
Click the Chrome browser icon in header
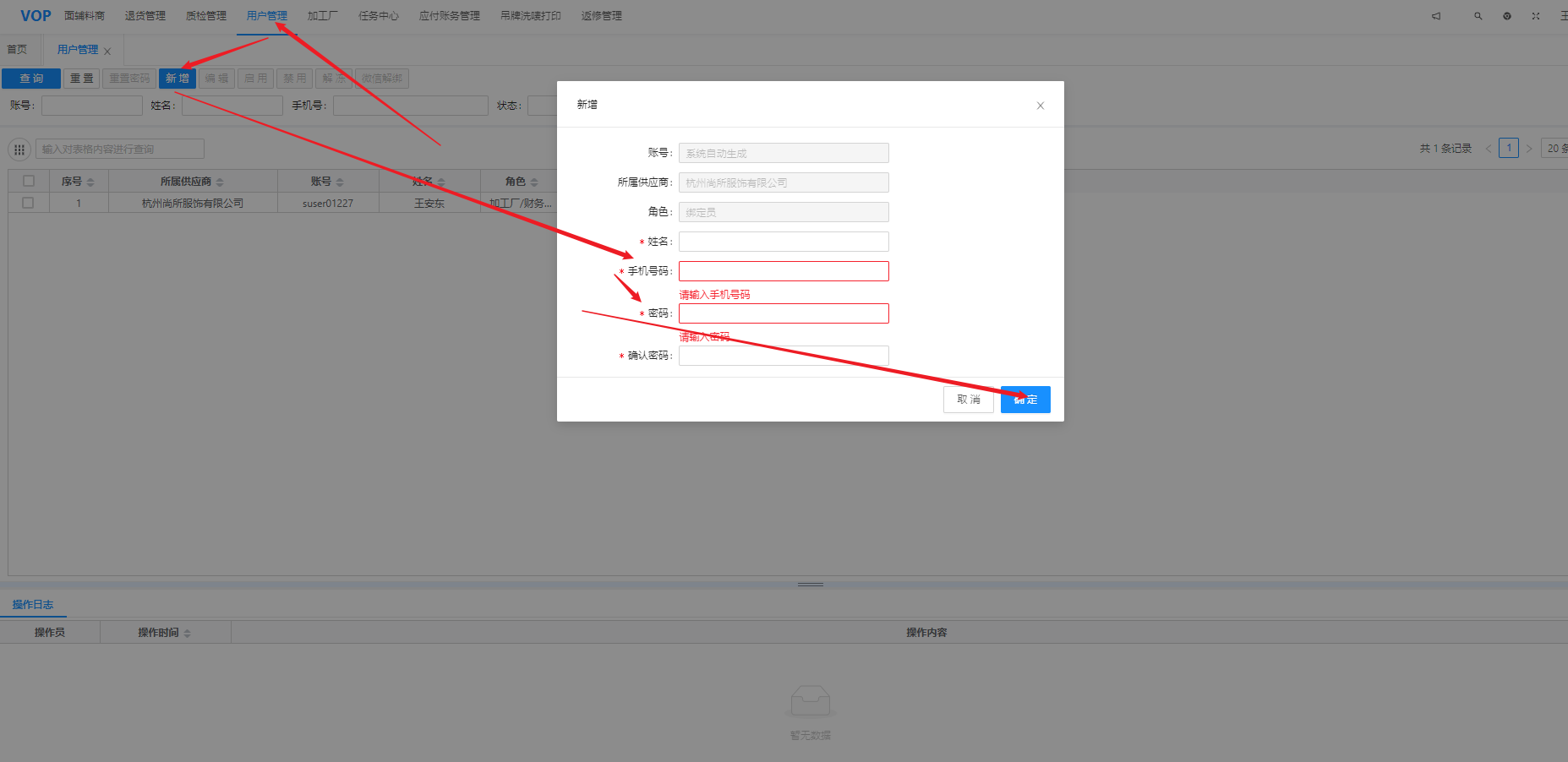click(x=1507, y=16)
